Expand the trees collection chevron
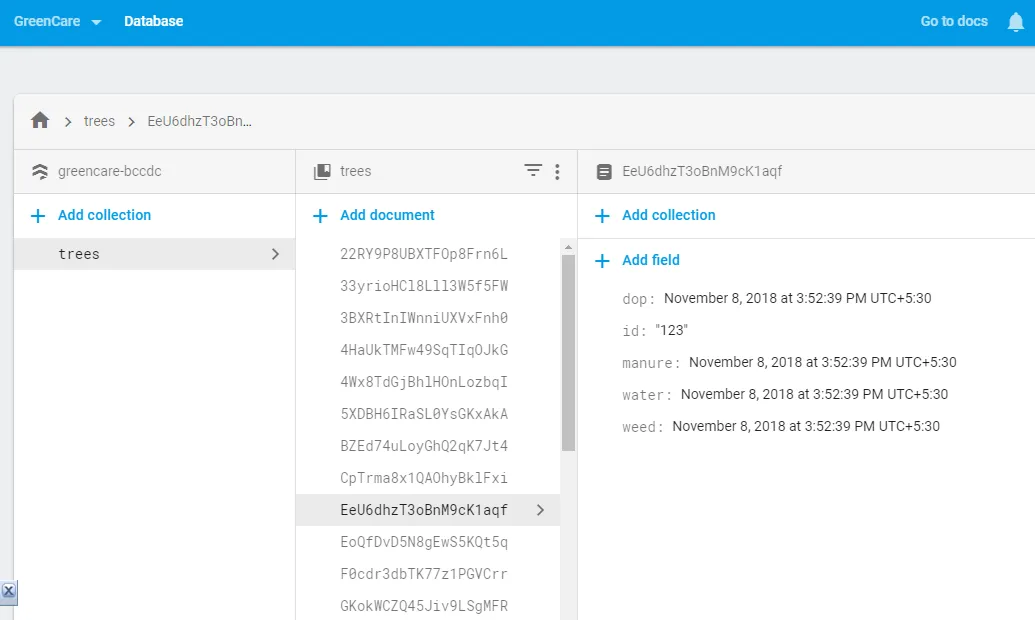Image resolution: width=1035 pixels, height=620 pixels. coord(275,254)
